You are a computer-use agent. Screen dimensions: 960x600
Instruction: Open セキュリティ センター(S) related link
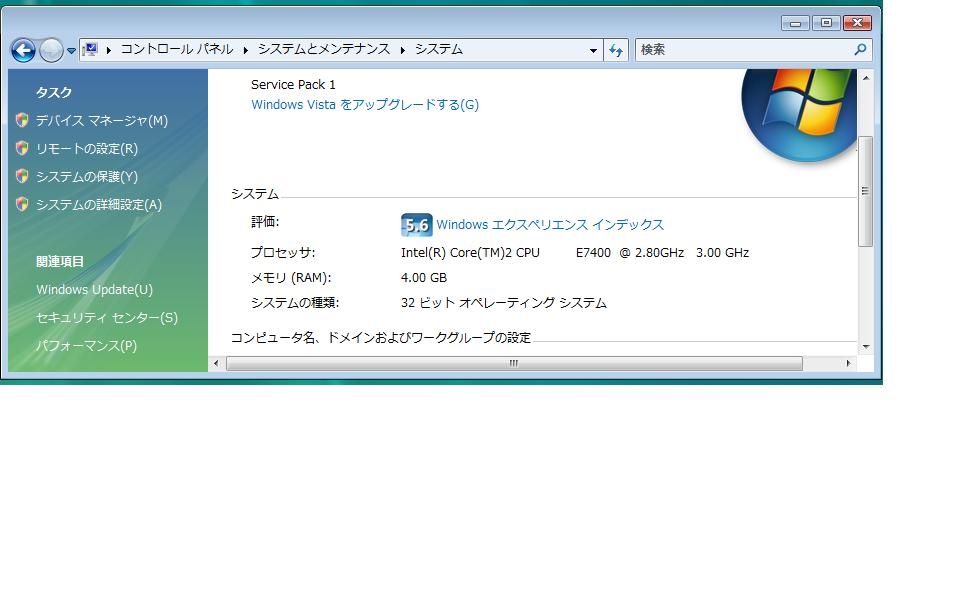(x=107, y=318)
